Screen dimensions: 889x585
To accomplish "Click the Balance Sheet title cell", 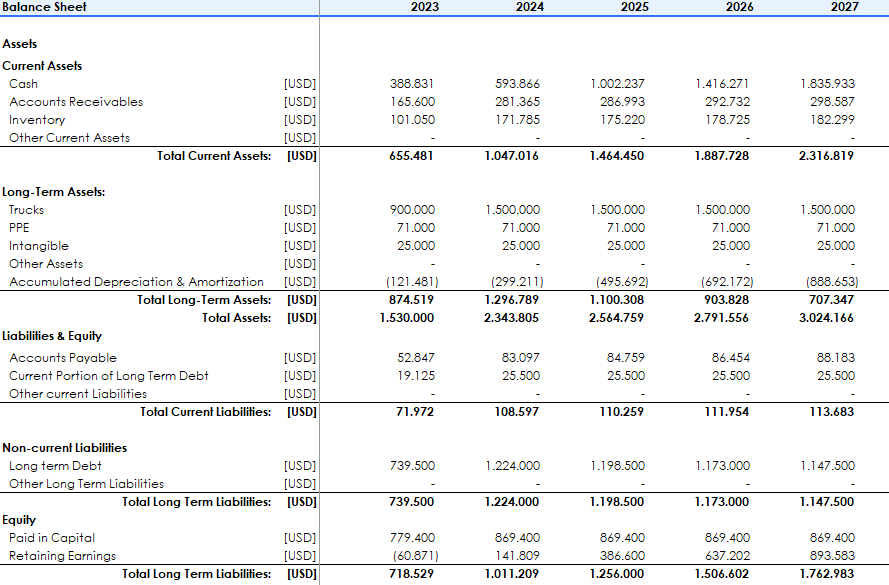I will tap(45, 7).
